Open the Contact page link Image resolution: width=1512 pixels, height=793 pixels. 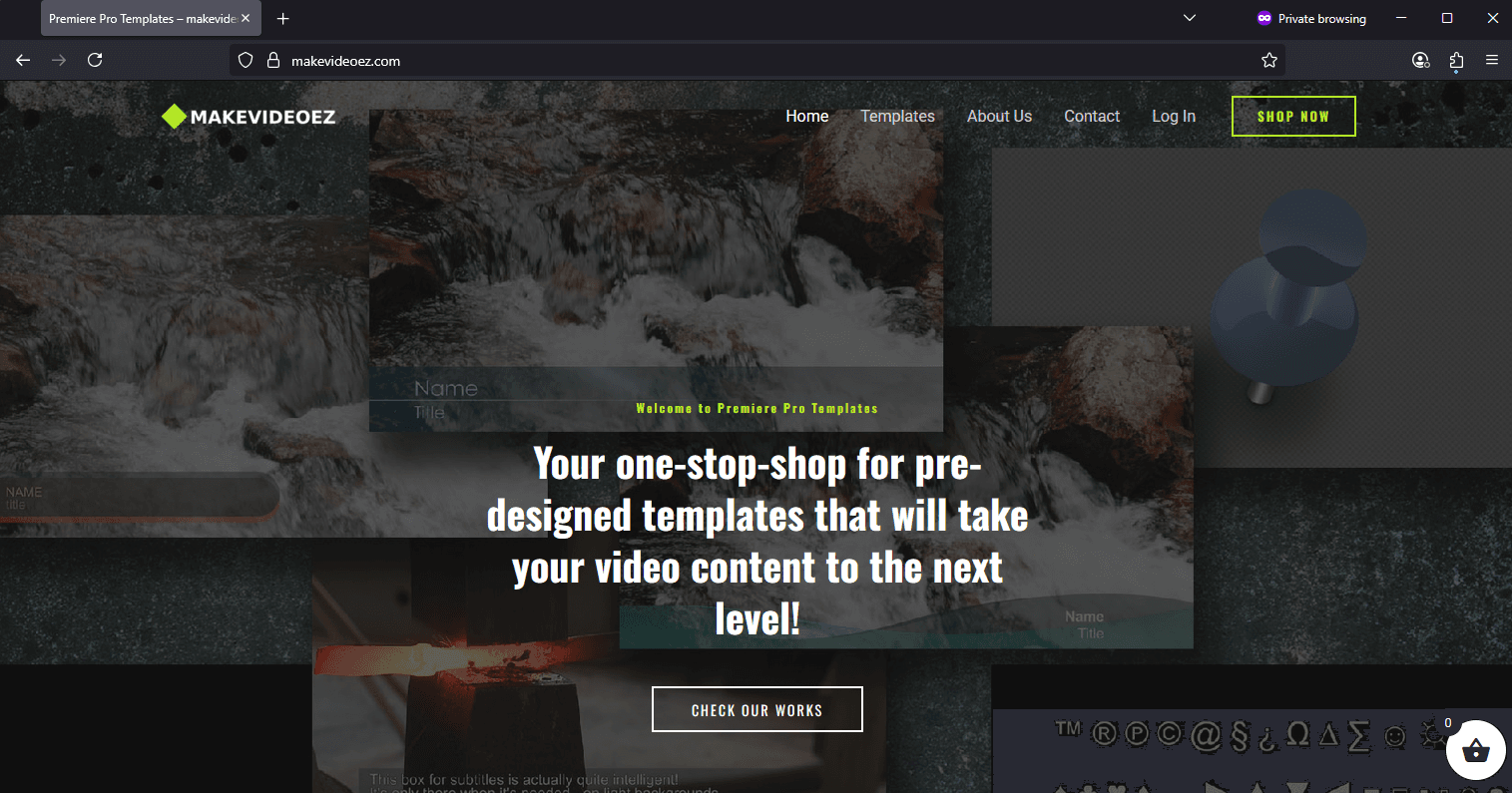click(x=1092, y=117)
